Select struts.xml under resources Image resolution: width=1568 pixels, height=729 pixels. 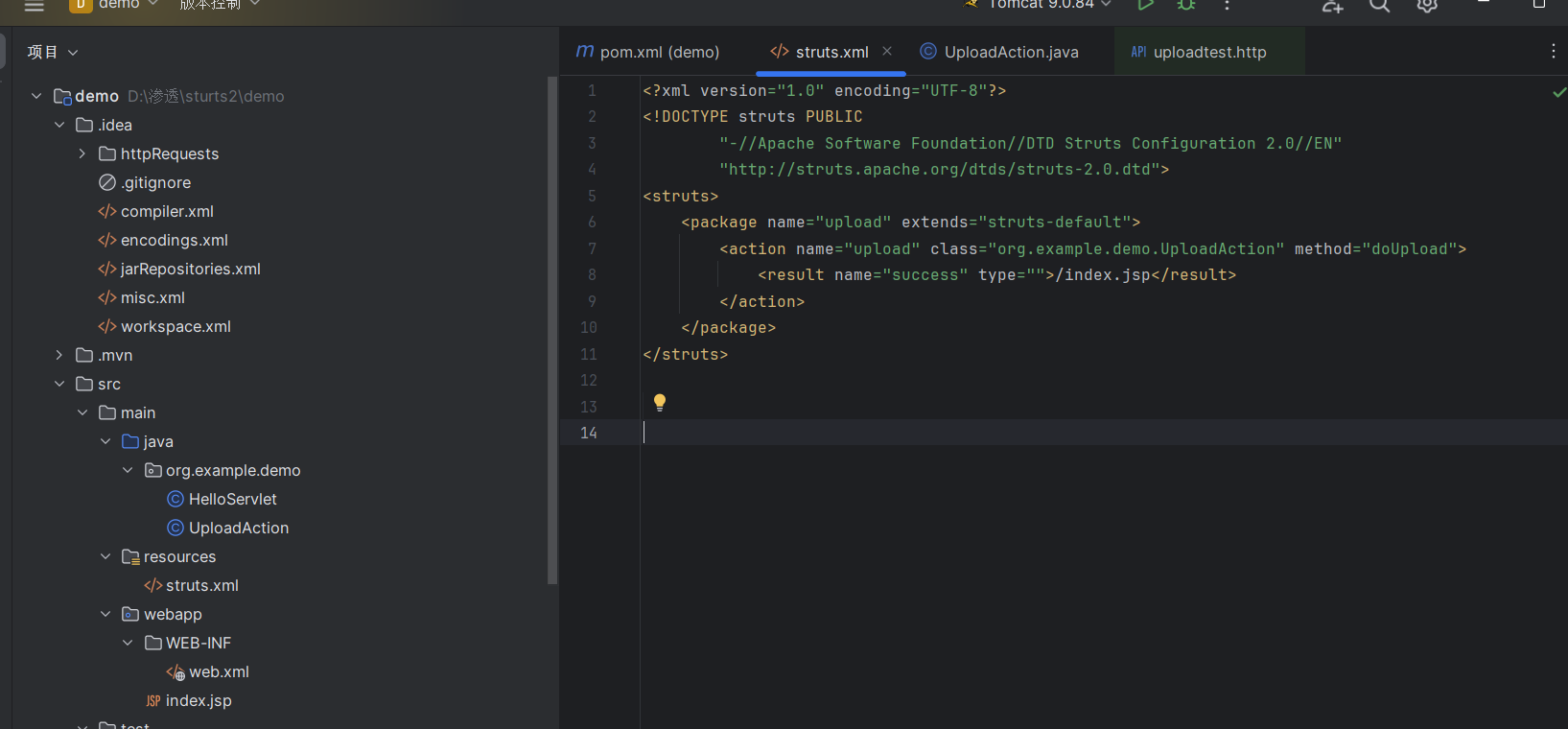point(201,585)
